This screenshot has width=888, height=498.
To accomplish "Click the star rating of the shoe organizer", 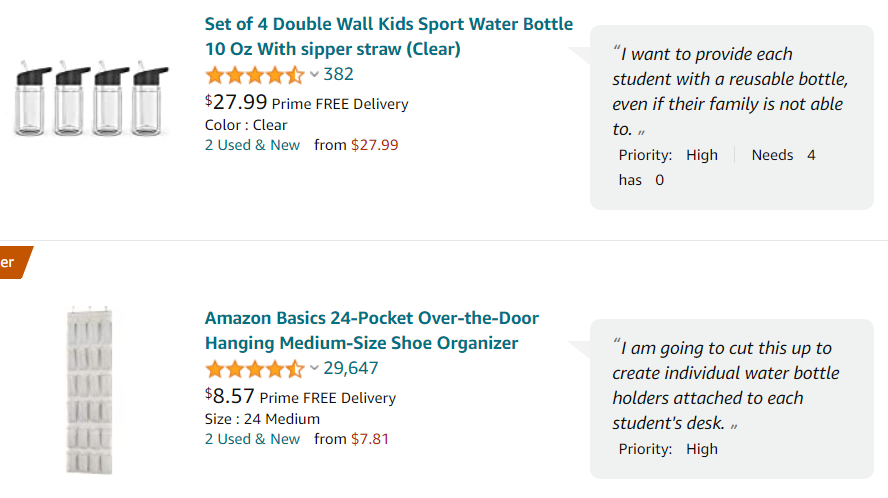I will pyautogui.click(x=255, y=369).
